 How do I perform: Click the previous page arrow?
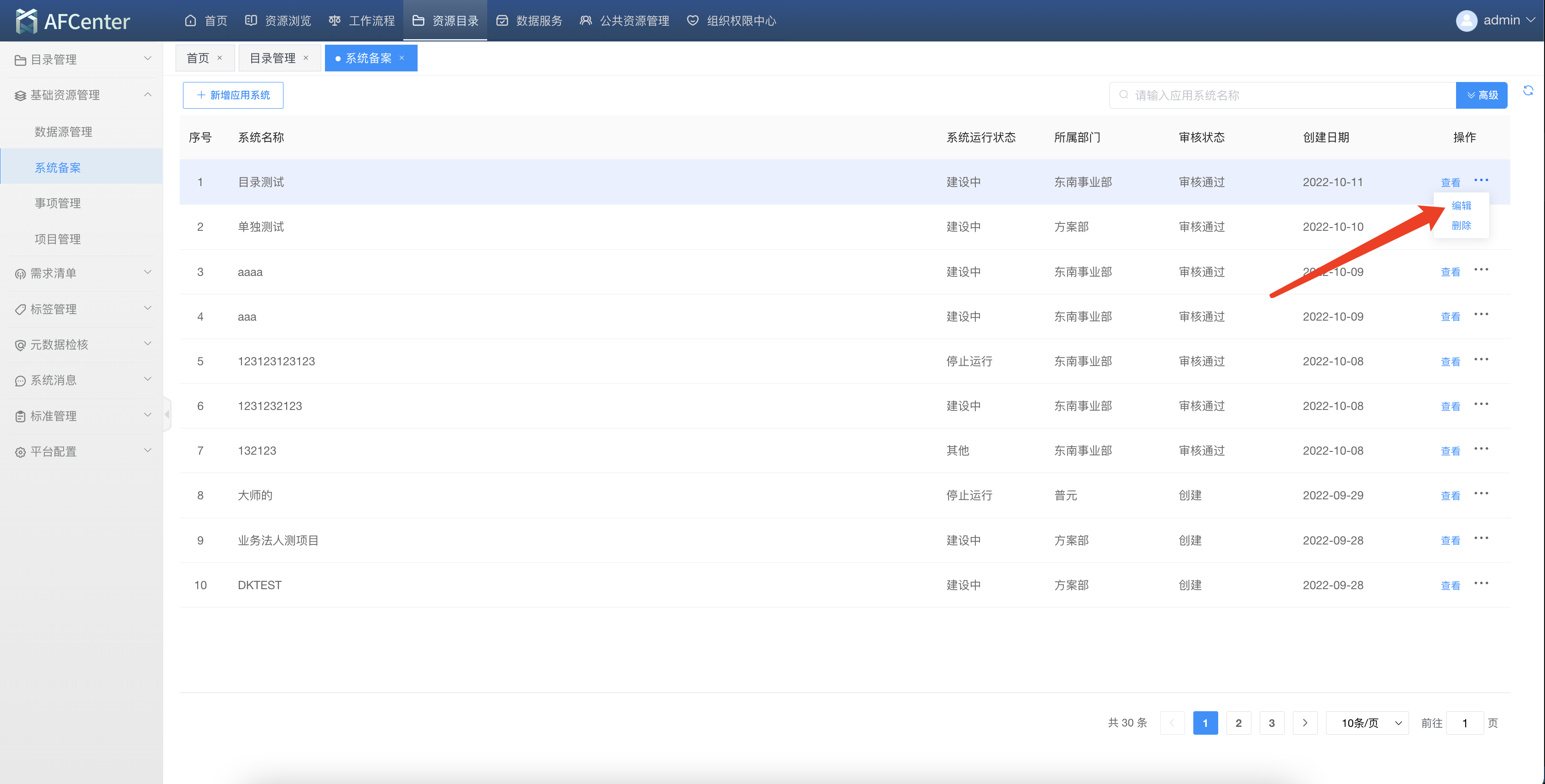point(1172,723)
